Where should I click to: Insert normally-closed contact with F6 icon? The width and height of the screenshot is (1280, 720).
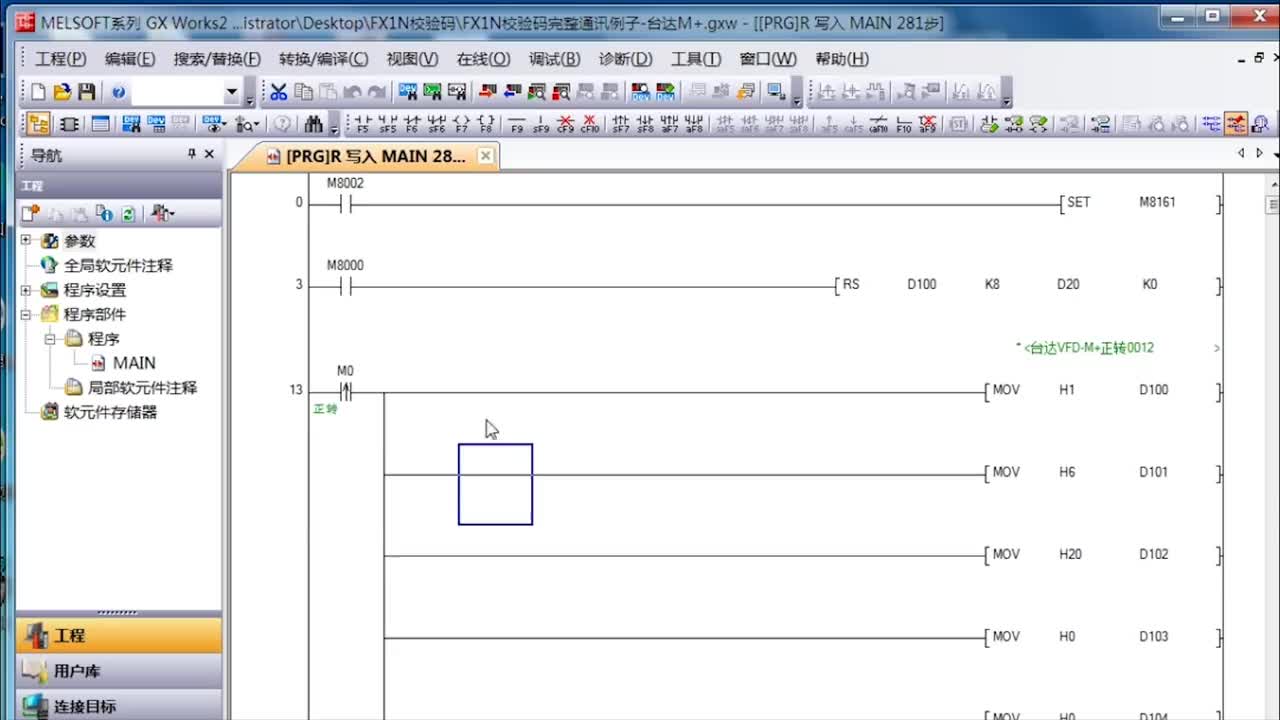411,124
